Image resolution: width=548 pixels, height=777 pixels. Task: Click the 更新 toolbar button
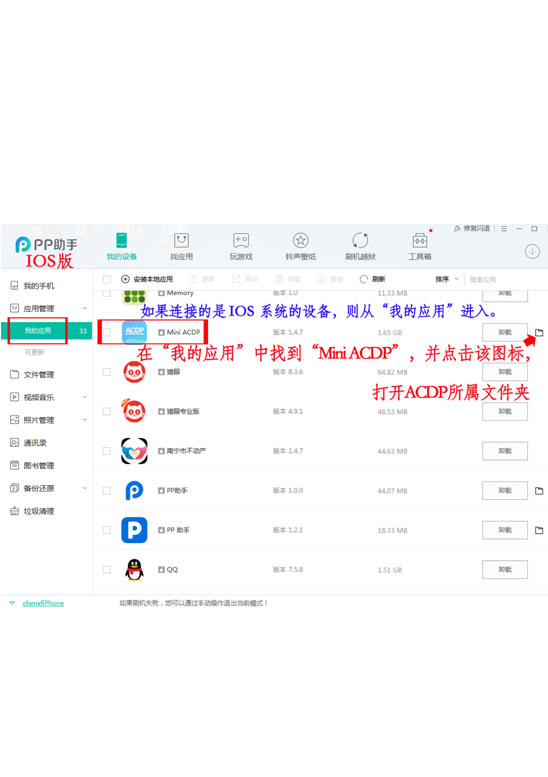202,279
